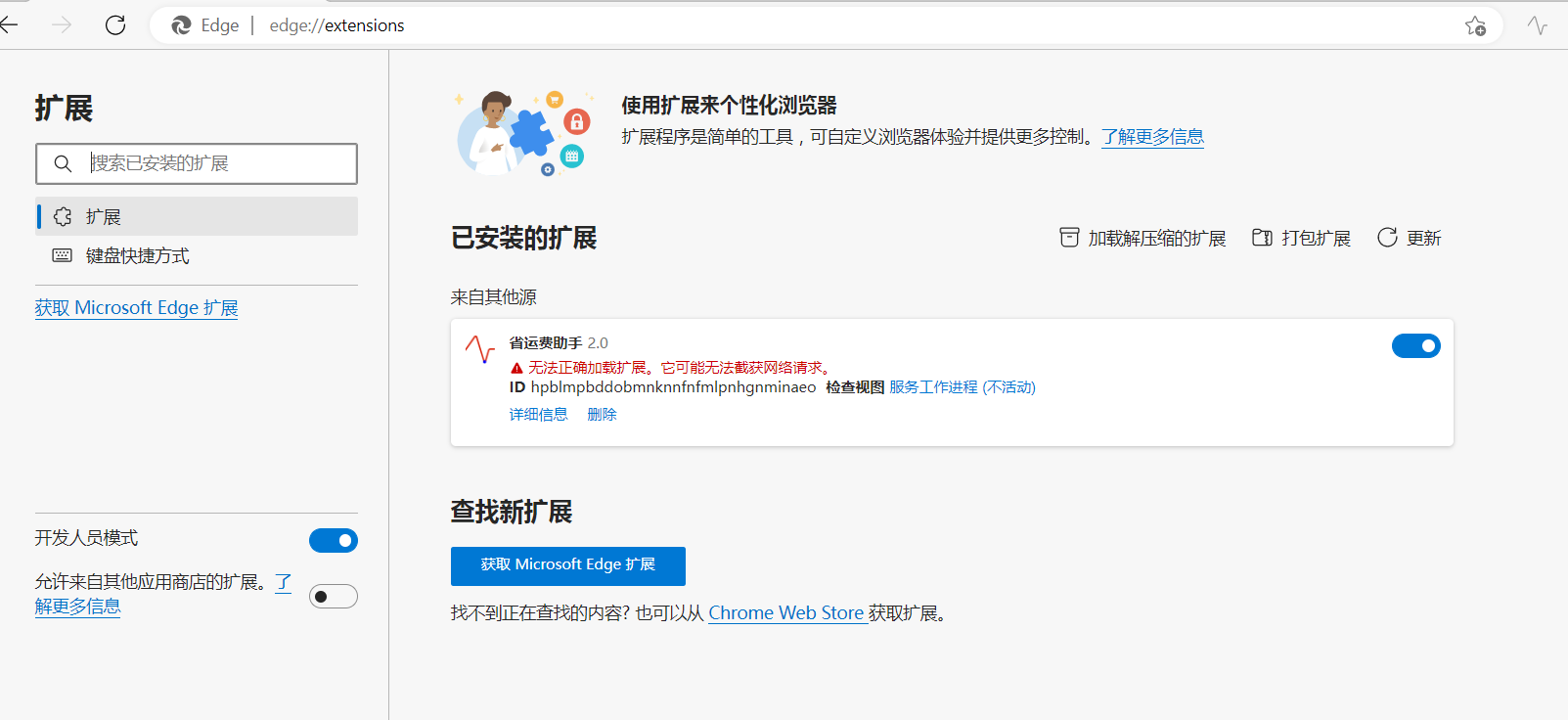Turn off 开发人员模式 toggle

tap(334, 540)
